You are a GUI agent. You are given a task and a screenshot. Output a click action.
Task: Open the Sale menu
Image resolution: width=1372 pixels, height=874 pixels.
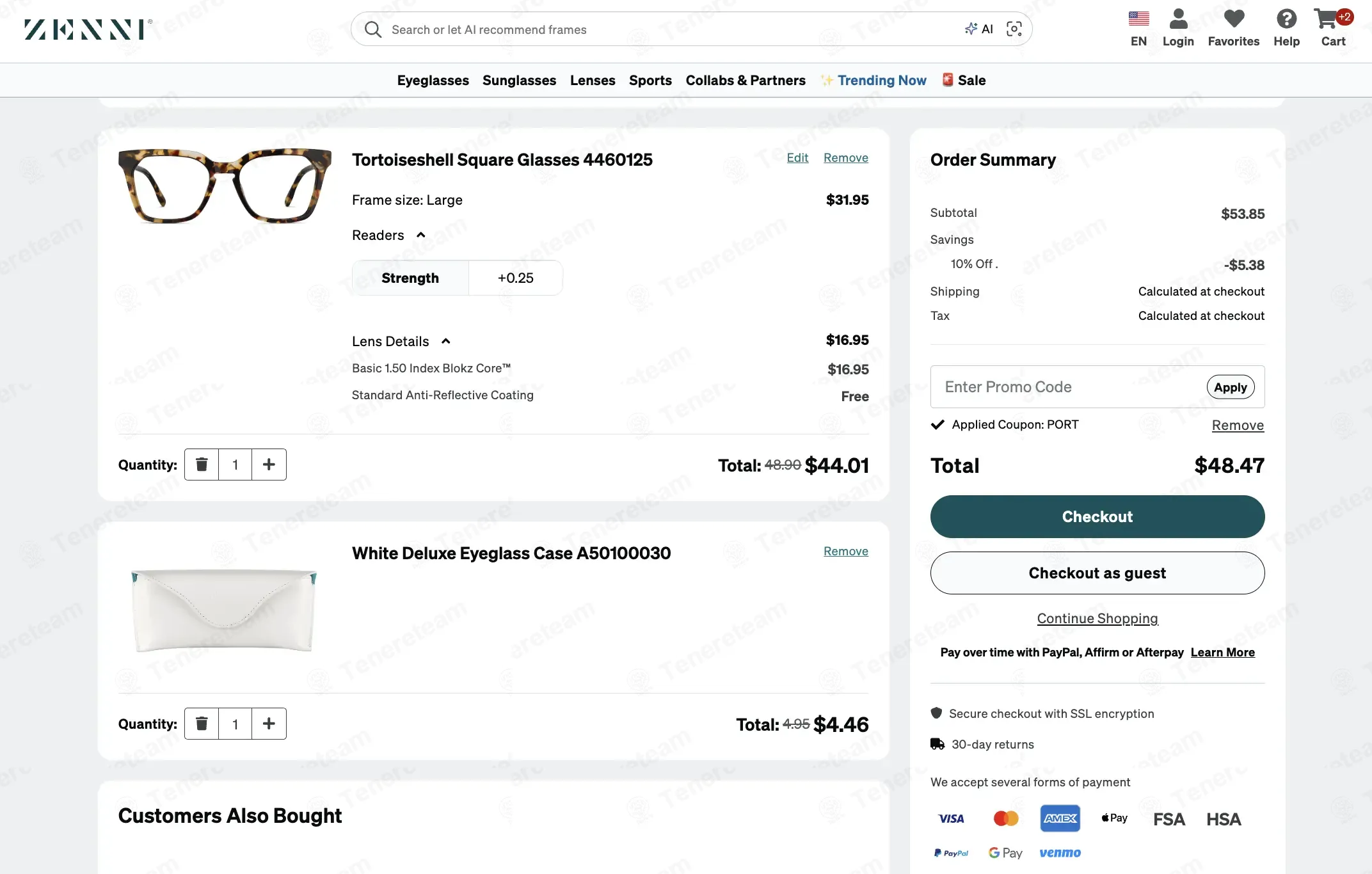(x=964, y=81)
